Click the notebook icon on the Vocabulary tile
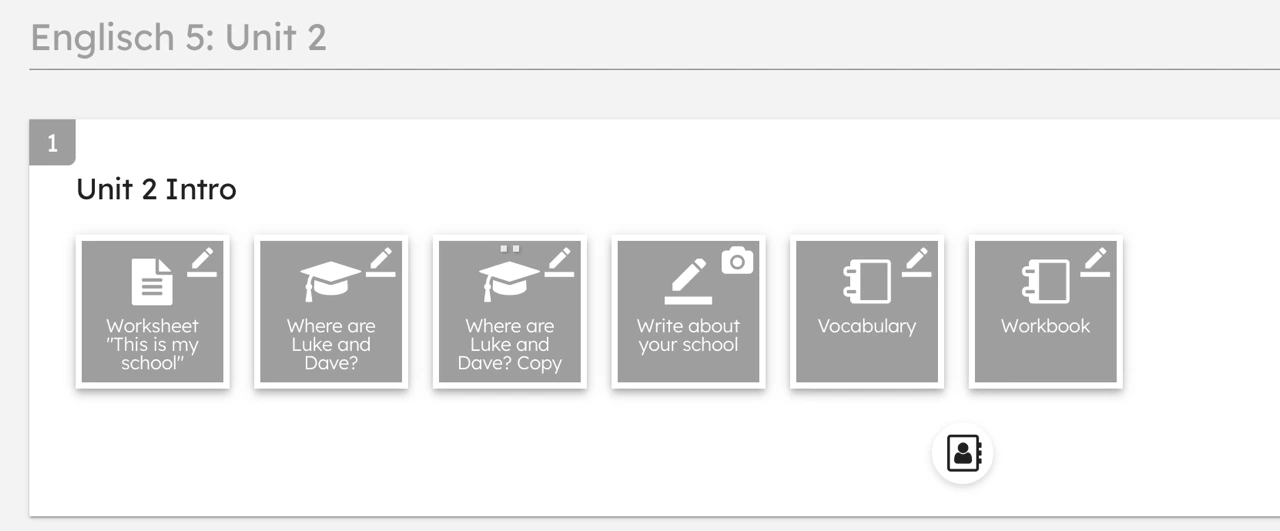The width and height of the screenshot is (1280, 531). 866,281
